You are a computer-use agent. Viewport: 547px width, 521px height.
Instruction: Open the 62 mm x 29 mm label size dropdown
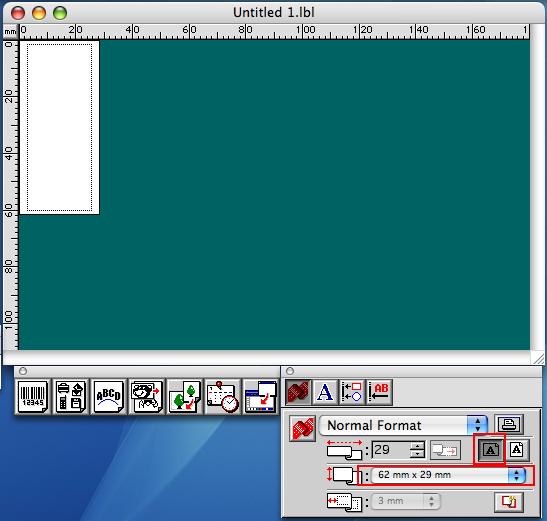click(x=449, y=475)
